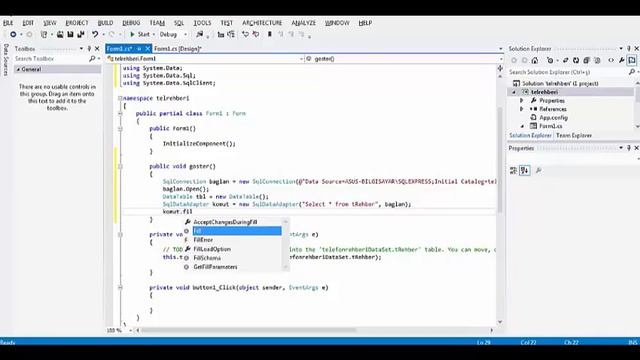Click View Code icon in Solution Explorer
This screenshot has height=360, width=640.
[611, 61]
